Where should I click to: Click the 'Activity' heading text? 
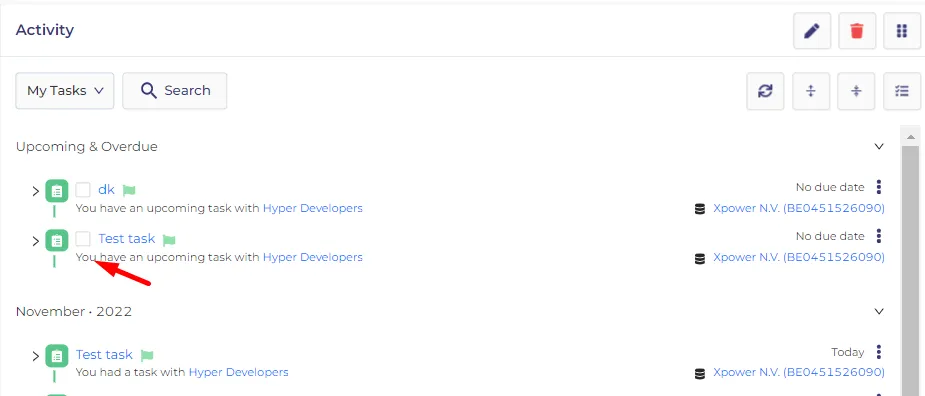pos(45,30)
